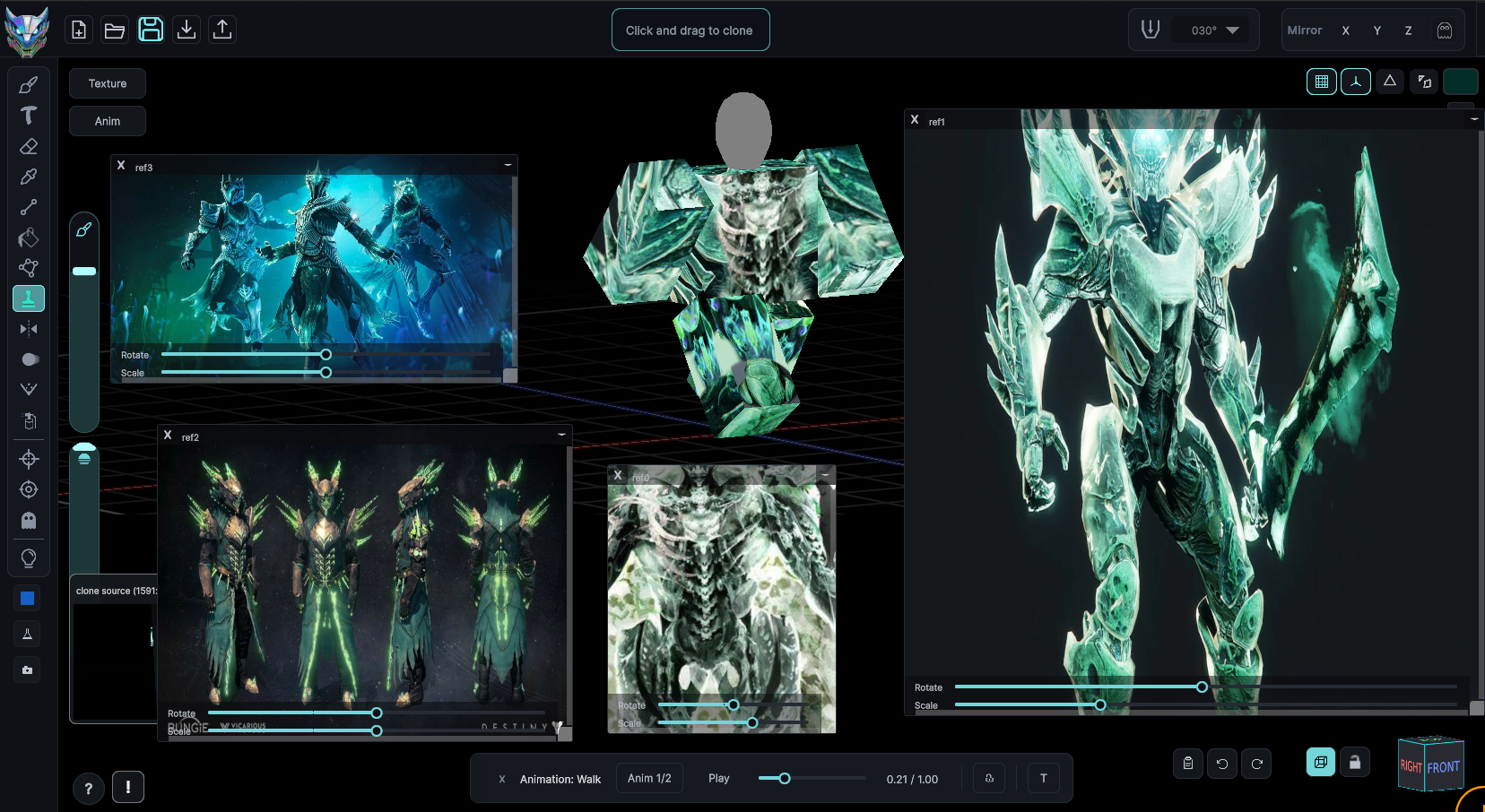Collapse the ref3 reference panel

click(x=508, y=165)
